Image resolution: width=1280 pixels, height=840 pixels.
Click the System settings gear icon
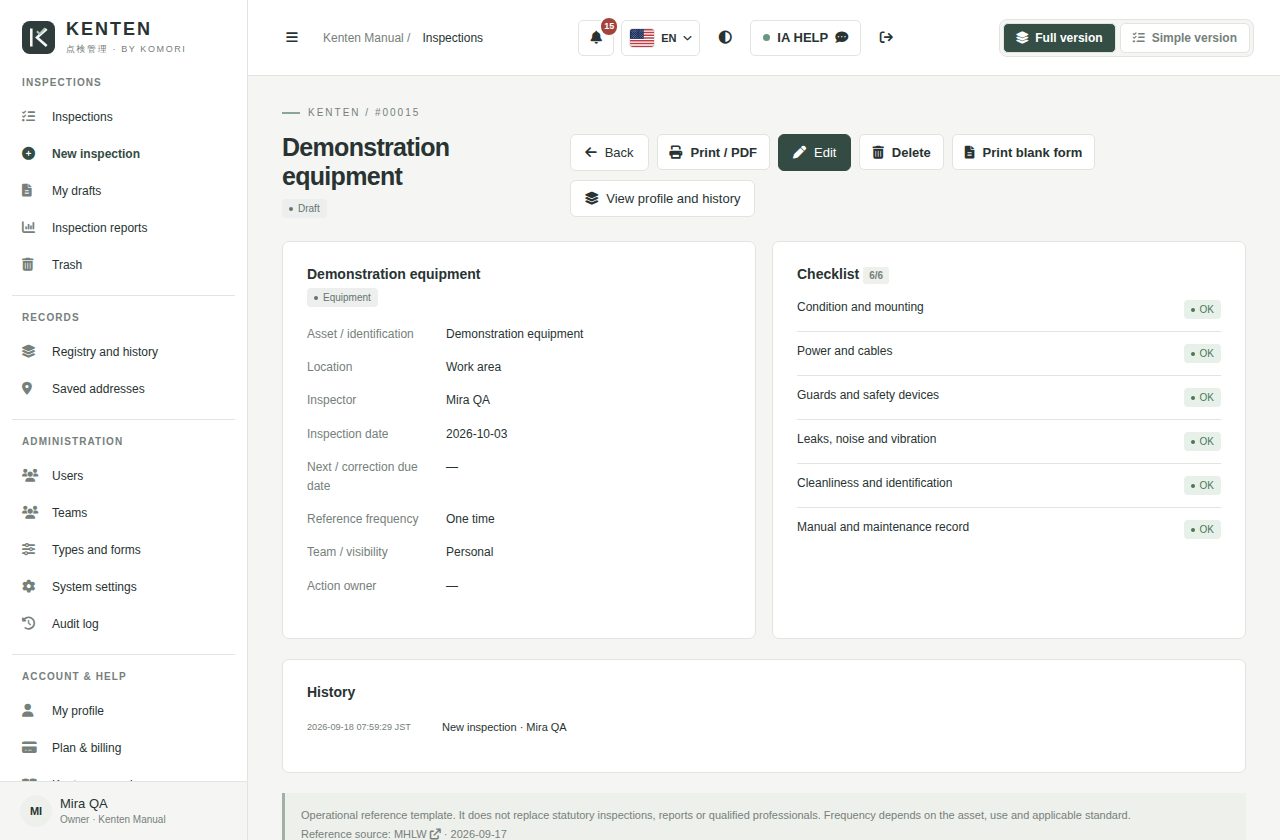point(28,587)
